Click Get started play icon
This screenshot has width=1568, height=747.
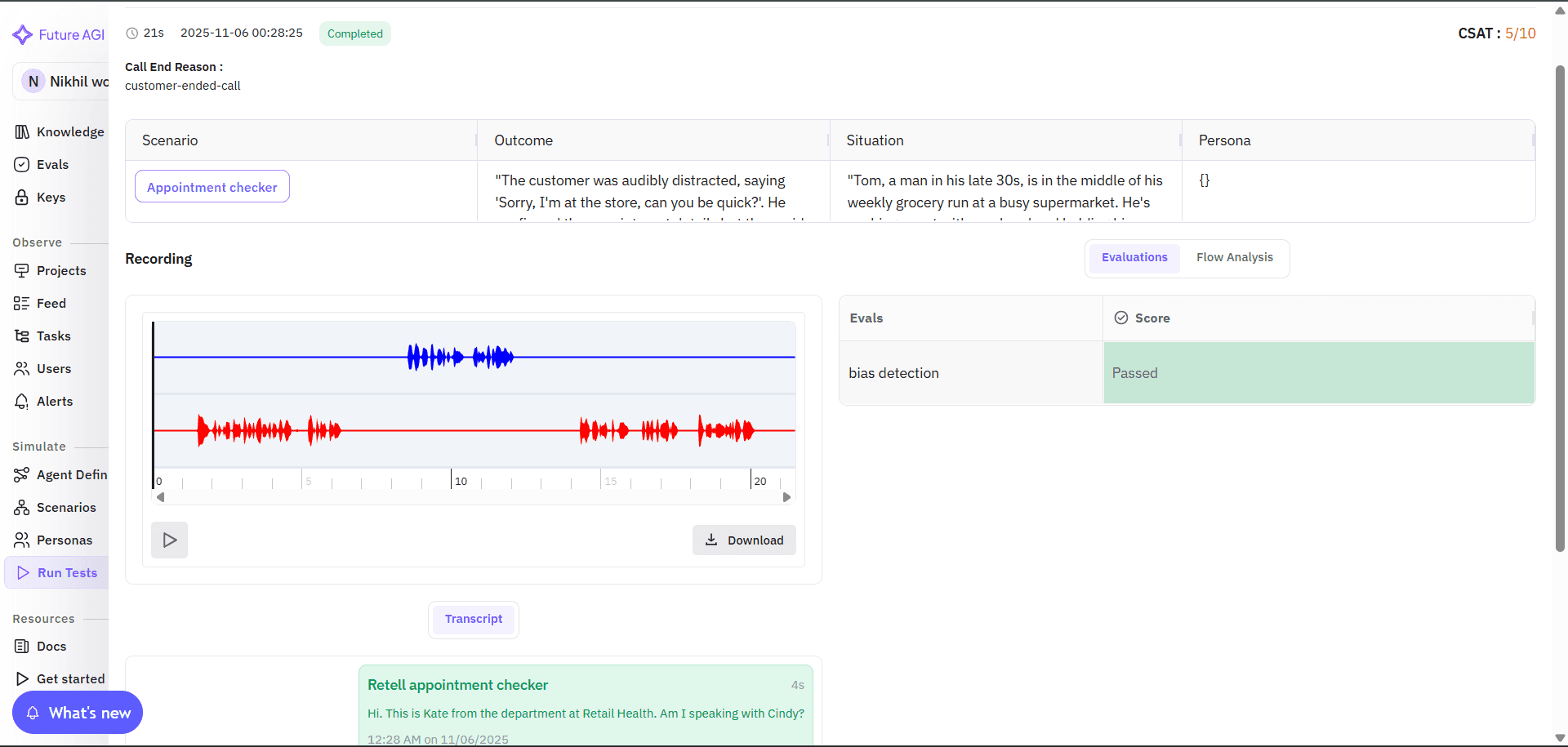pos(22,679)
